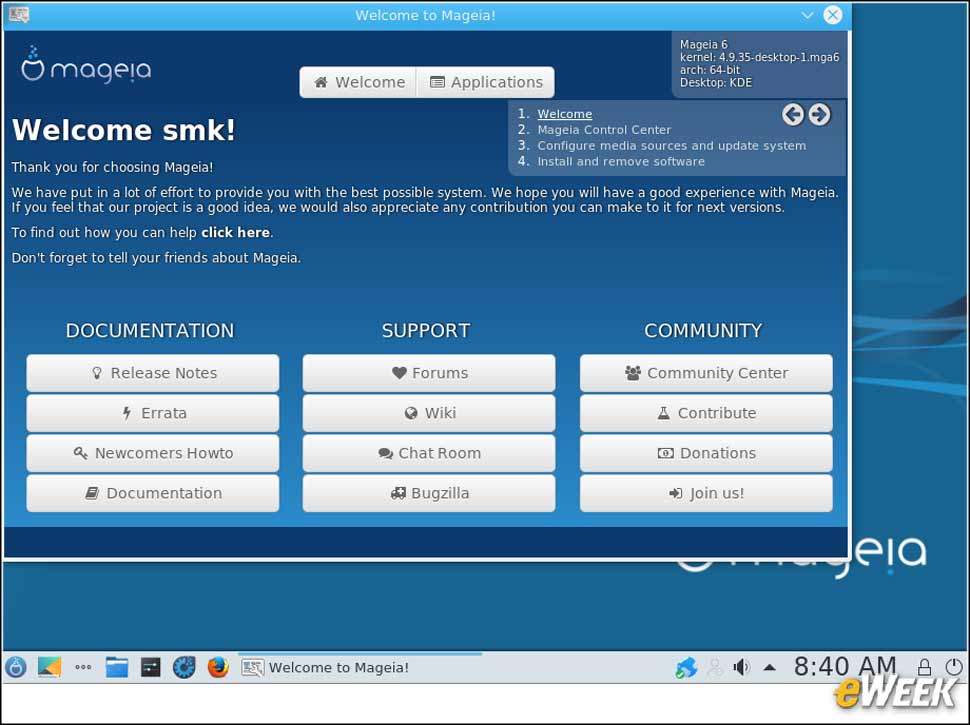This screenshot has height=725, width=970.
Task: Open the three-dot pager widget in taskbar
Action: click(83, 667)
